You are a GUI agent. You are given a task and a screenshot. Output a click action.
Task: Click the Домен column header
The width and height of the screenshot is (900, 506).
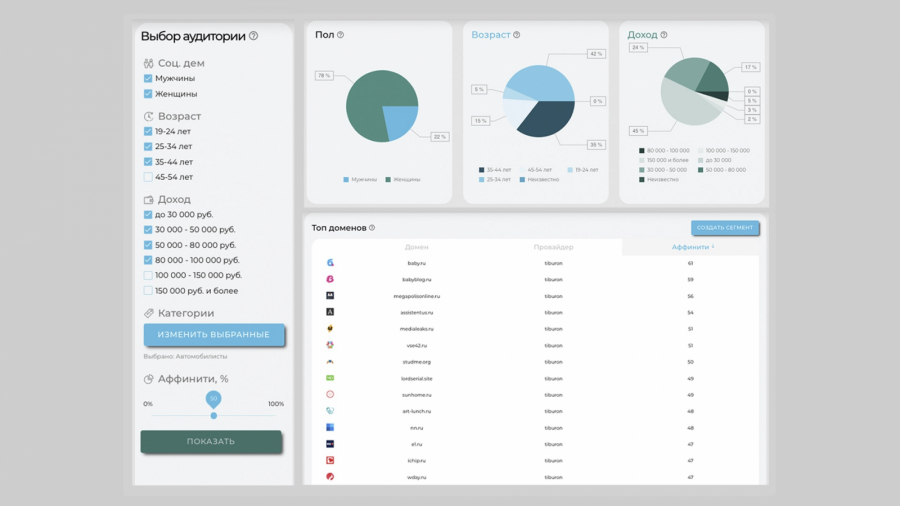(x=416, y=247)
